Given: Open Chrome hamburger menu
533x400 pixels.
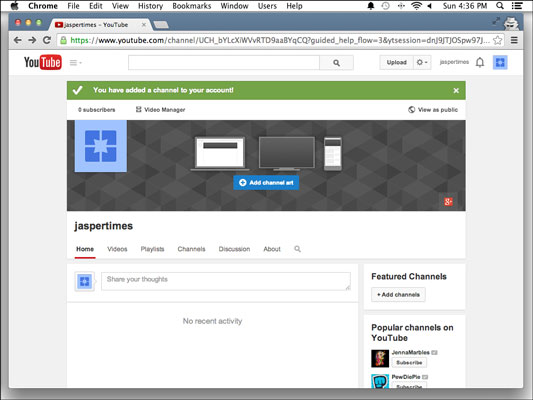Looking at the screenshot, I should pos(514,40).
